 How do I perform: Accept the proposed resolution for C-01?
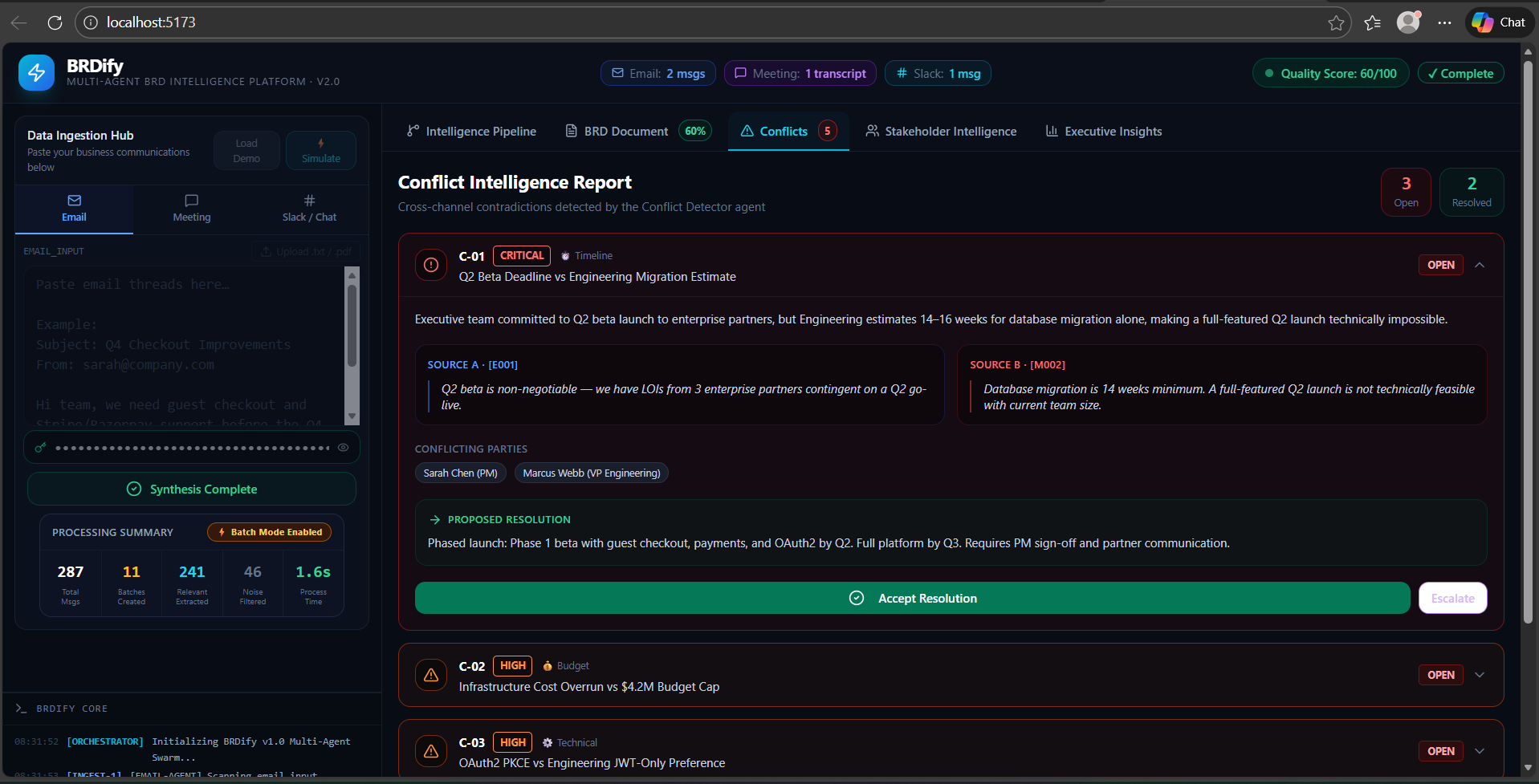click(x=911, y=598)
